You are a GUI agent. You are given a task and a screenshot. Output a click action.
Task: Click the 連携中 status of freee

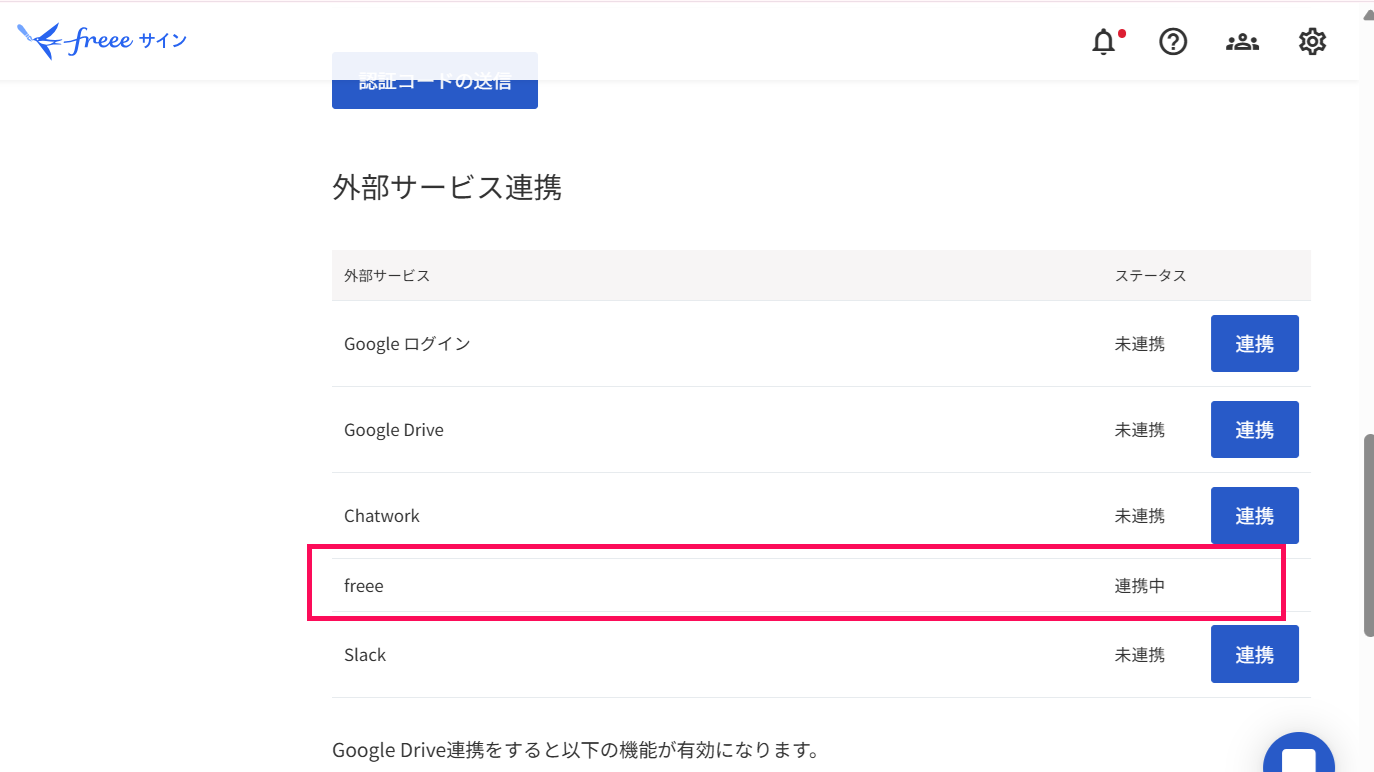tap(1140, 586)
